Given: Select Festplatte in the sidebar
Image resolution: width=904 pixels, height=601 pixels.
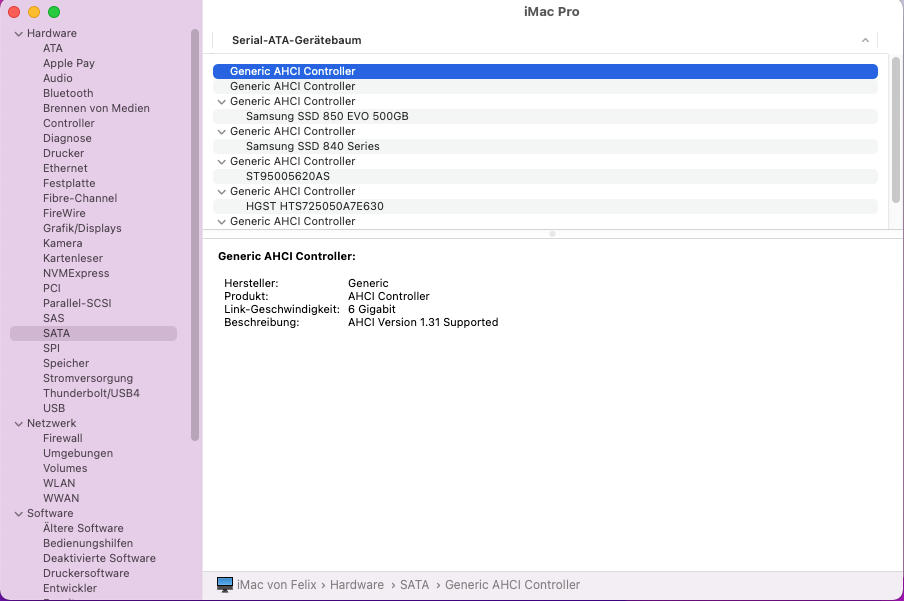Looking at the screenshot, I should click(x=69, y=183).
